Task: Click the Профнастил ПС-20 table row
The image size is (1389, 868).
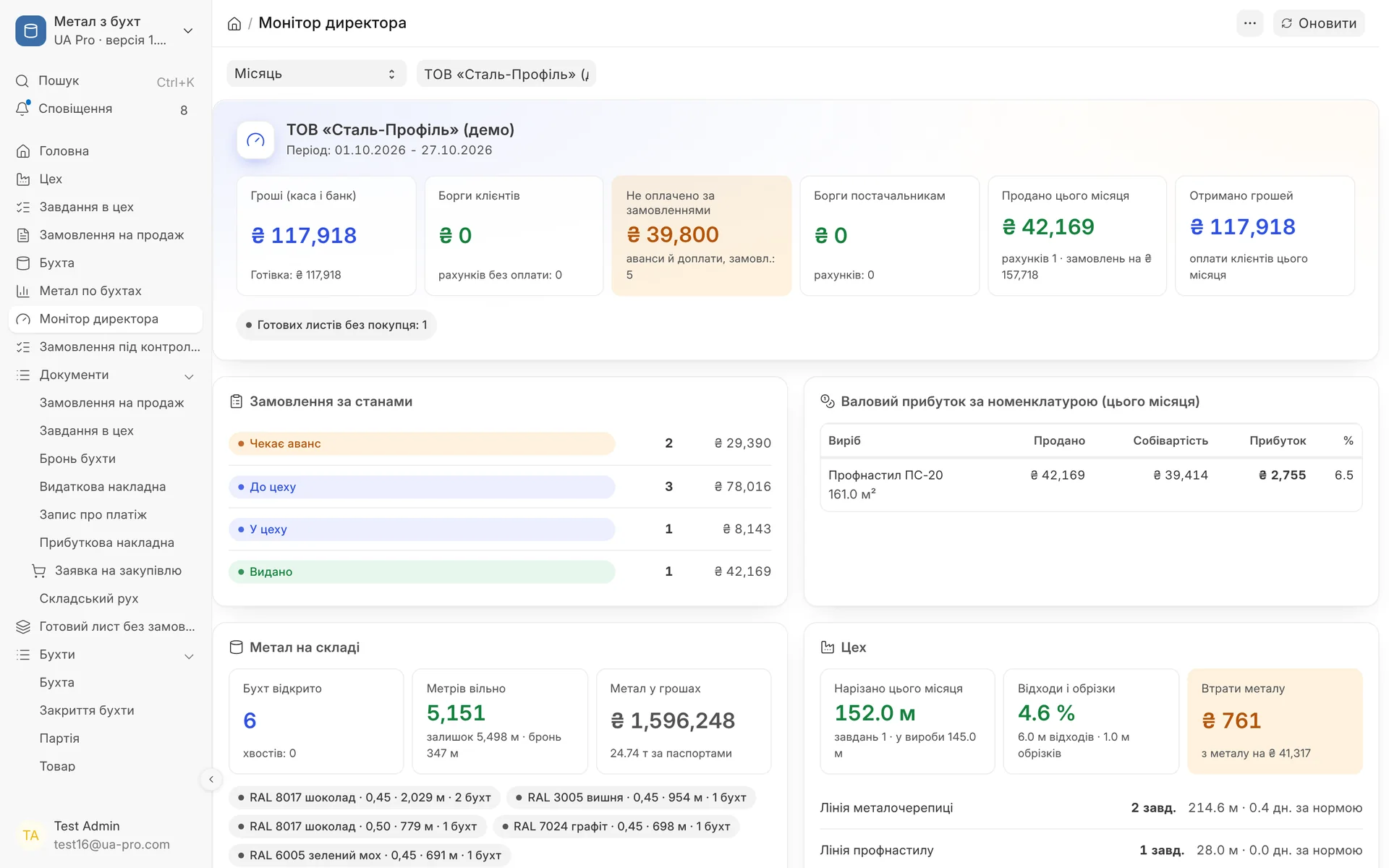Action: click(x=1091, y=485)
